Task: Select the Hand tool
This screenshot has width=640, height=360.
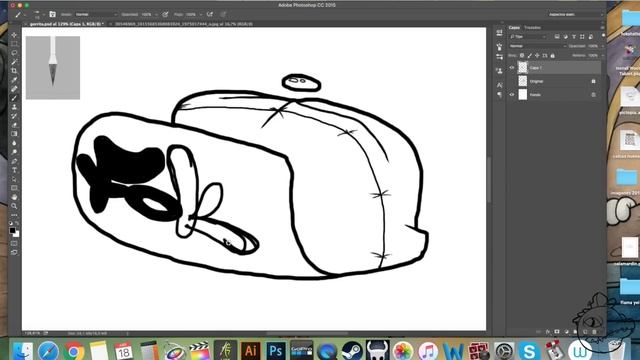Action: (x=14, y=197)
